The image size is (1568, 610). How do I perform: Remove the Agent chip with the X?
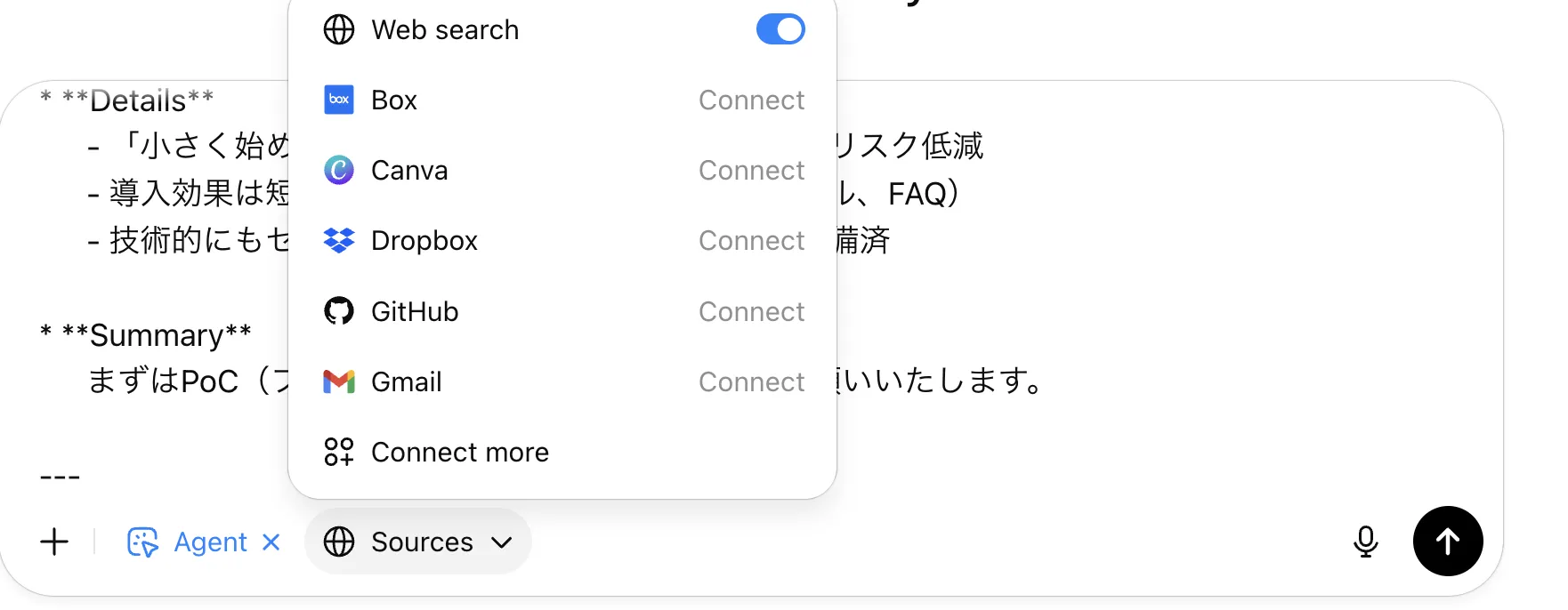pyautogui.click(x=271, y=542)
